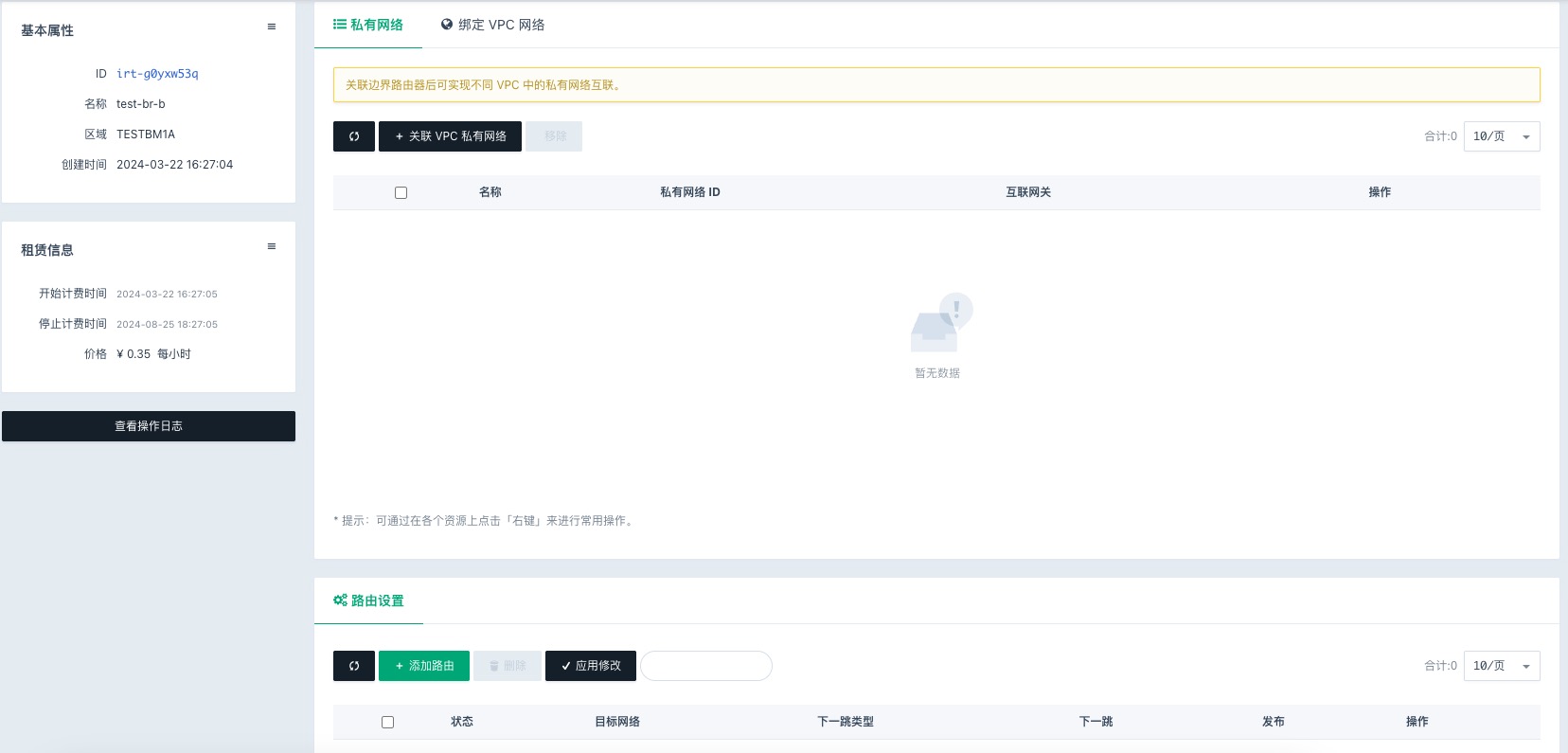Viewport: 1568px width, 753px height.
Task: Click billing start time 2024-03-22 16:27:05
Action: click(x=167, y=294)
